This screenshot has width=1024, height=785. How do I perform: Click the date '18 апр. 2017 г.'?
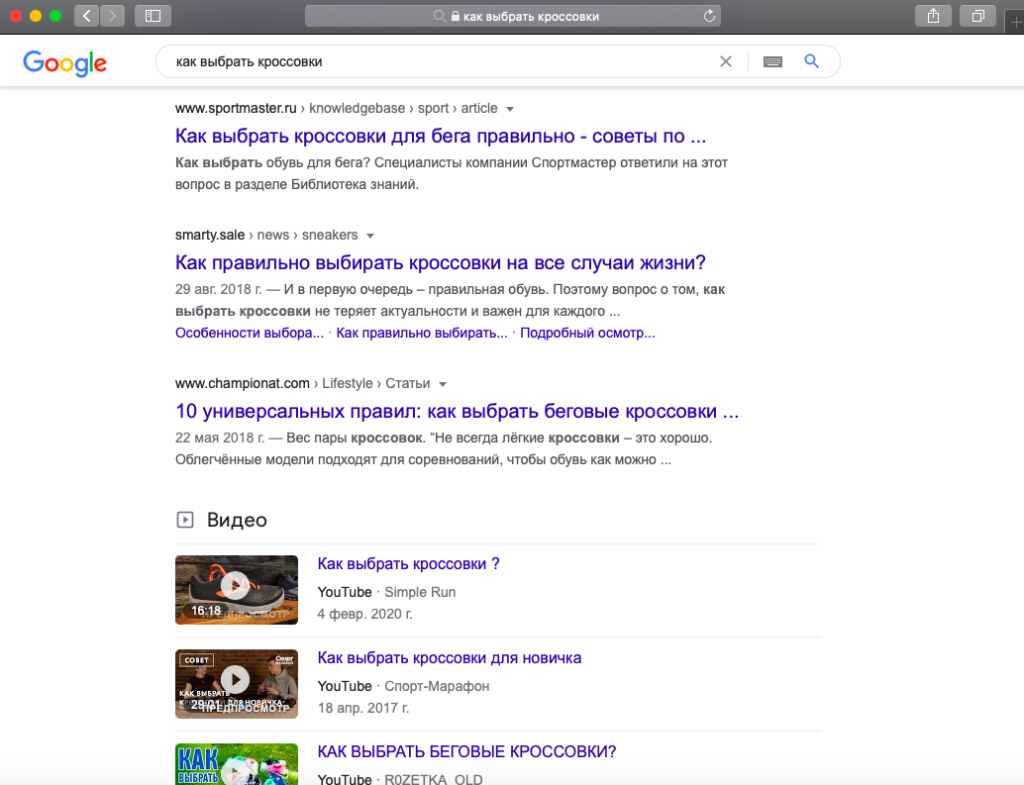pos(363,708)
